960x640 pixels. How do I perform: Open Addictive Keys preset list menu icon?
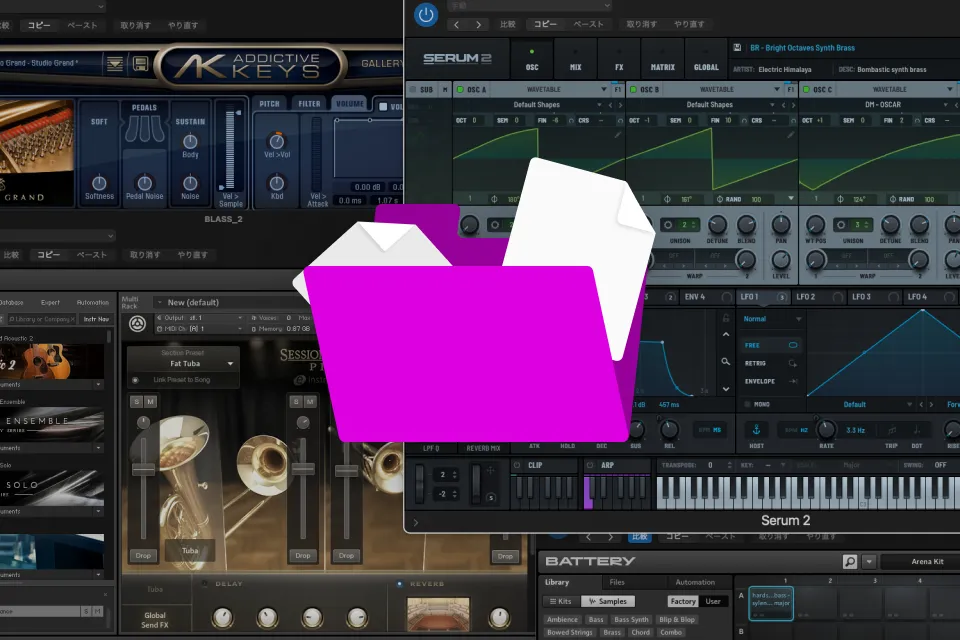115,64
